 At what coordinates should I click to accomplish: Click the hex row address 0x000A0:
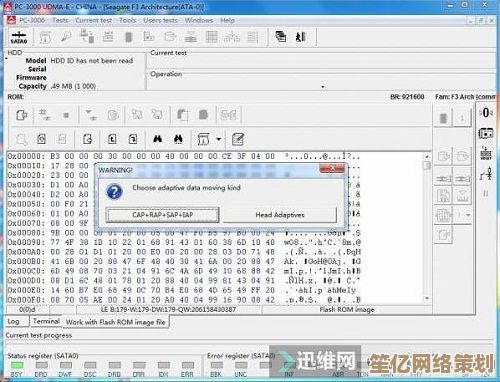coord(26,252)
